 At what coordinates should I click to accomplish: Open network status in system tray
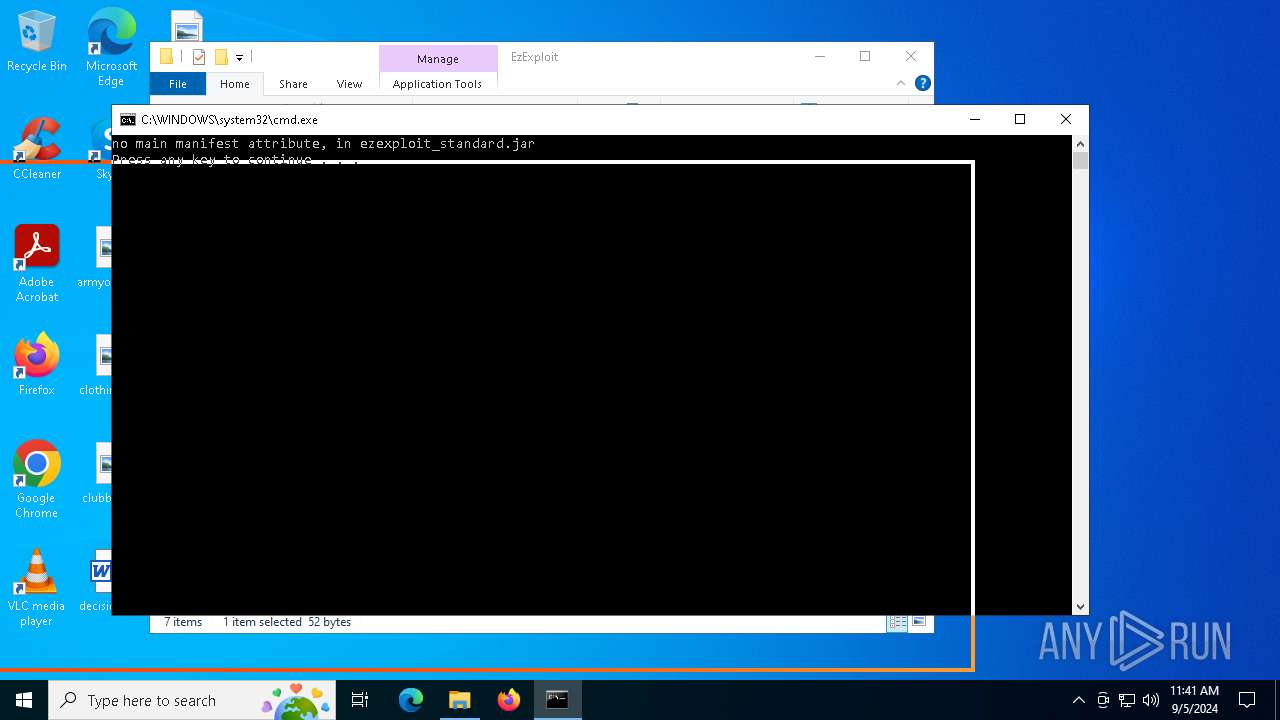[x=1127, y=700]
